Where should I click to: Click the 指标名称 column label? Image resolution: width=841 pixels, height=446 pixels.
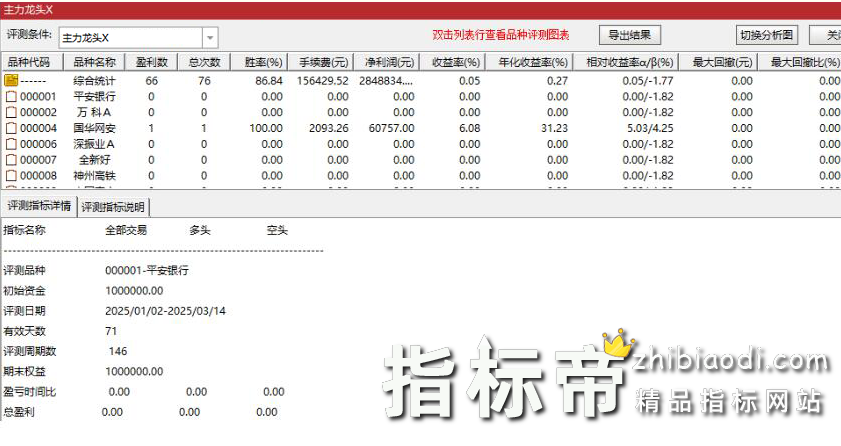click(25, 230)
